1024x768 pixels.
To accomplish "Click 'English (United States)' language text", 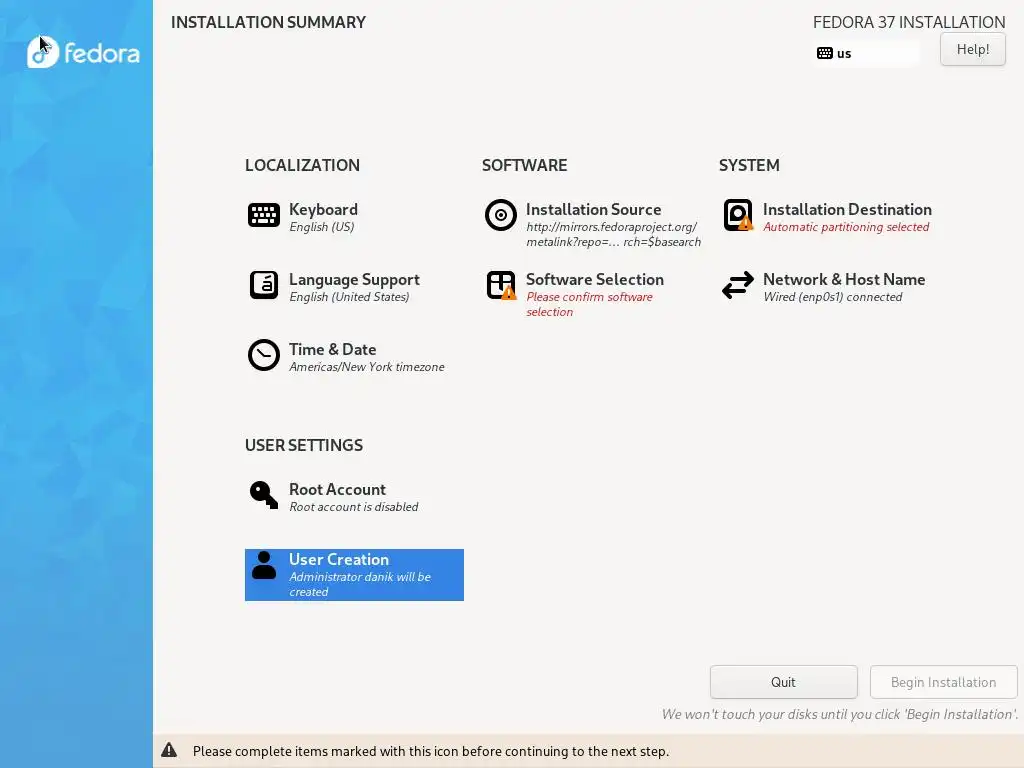I will [x=349, y=297].
